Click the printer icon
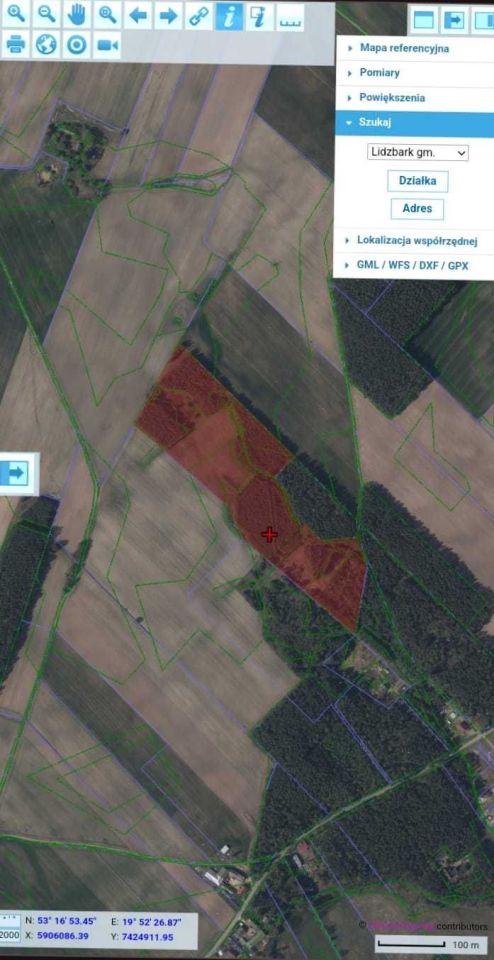This screenshot has height=960, width=494. (15, 45)
